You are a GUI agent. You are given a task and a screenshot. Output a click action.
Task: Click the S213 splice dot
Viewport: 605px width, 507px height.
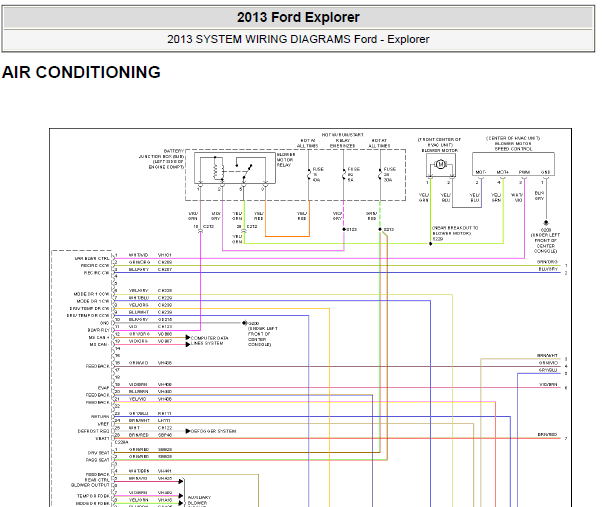point(380,229)
